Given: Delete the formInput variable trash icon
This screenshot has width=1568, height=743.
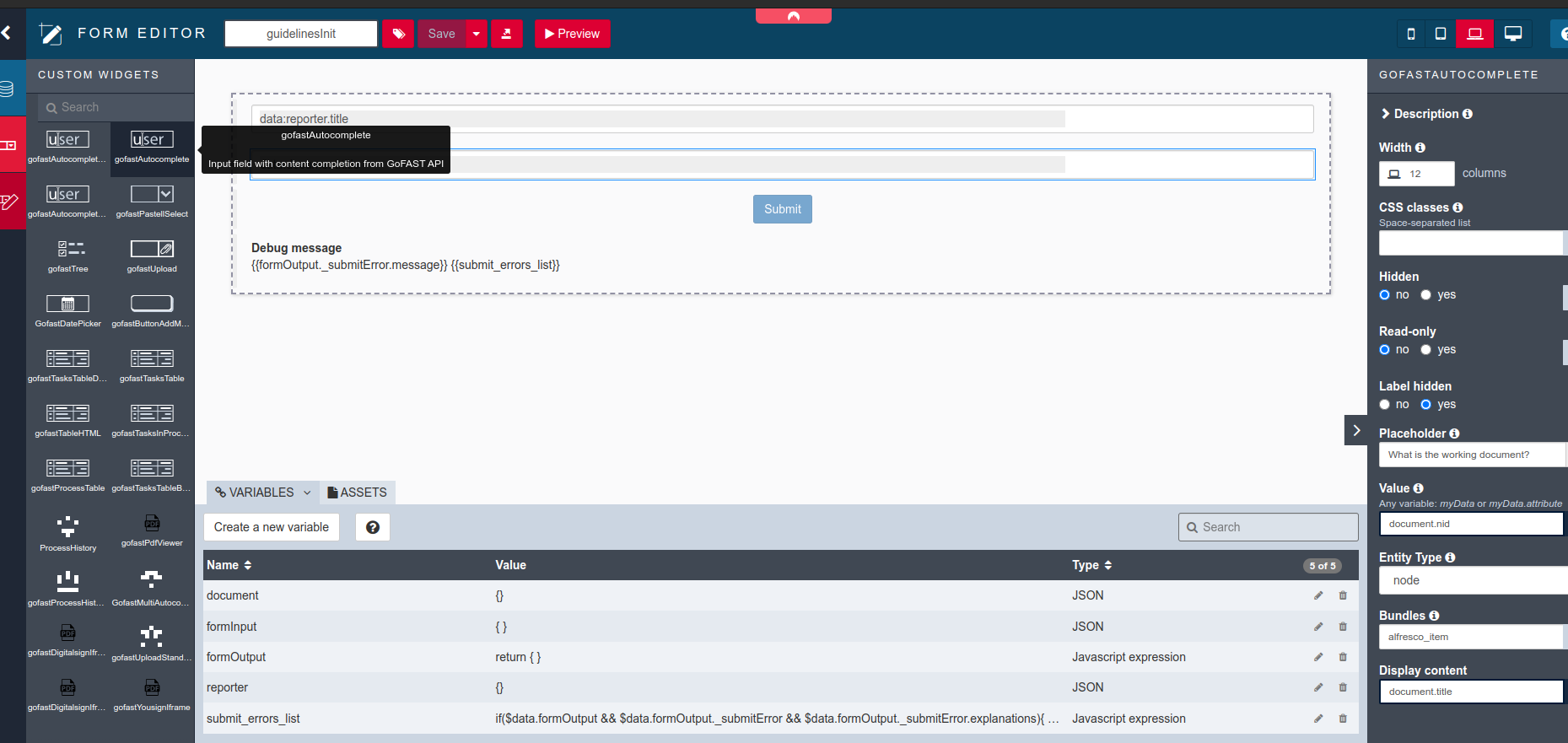Looking at the screenshot, I should tap(1343, 627).
